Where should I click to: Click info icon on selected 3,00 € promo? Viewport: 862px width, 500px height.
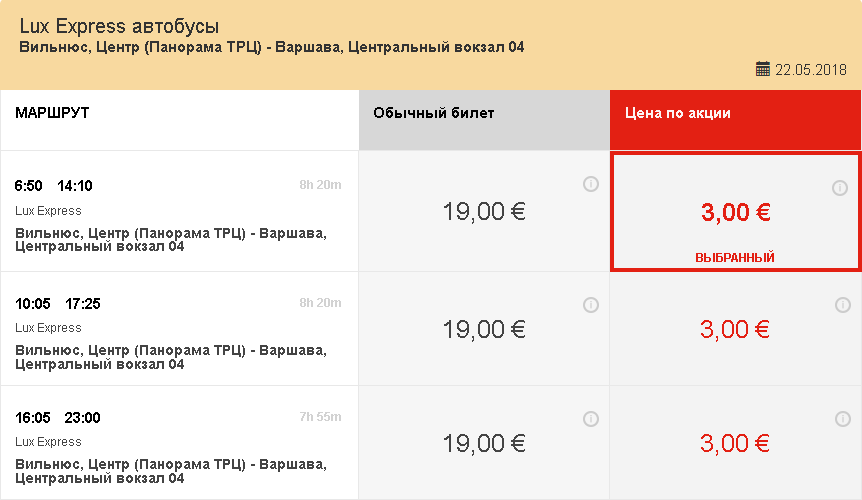[839, 188]
